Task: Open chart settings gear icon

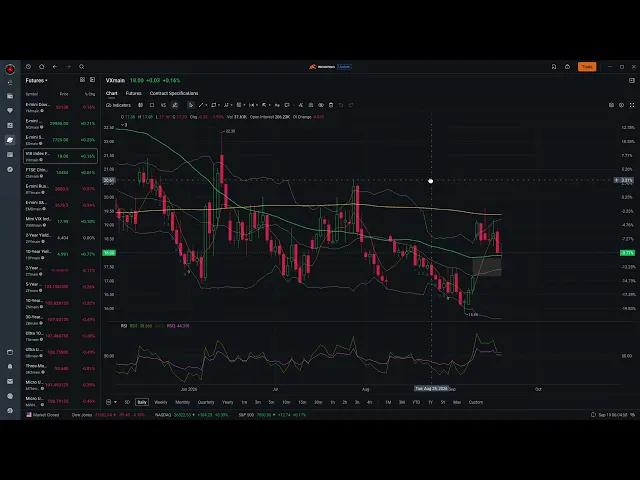Action: pyautogui.click(x=621, y=105)
